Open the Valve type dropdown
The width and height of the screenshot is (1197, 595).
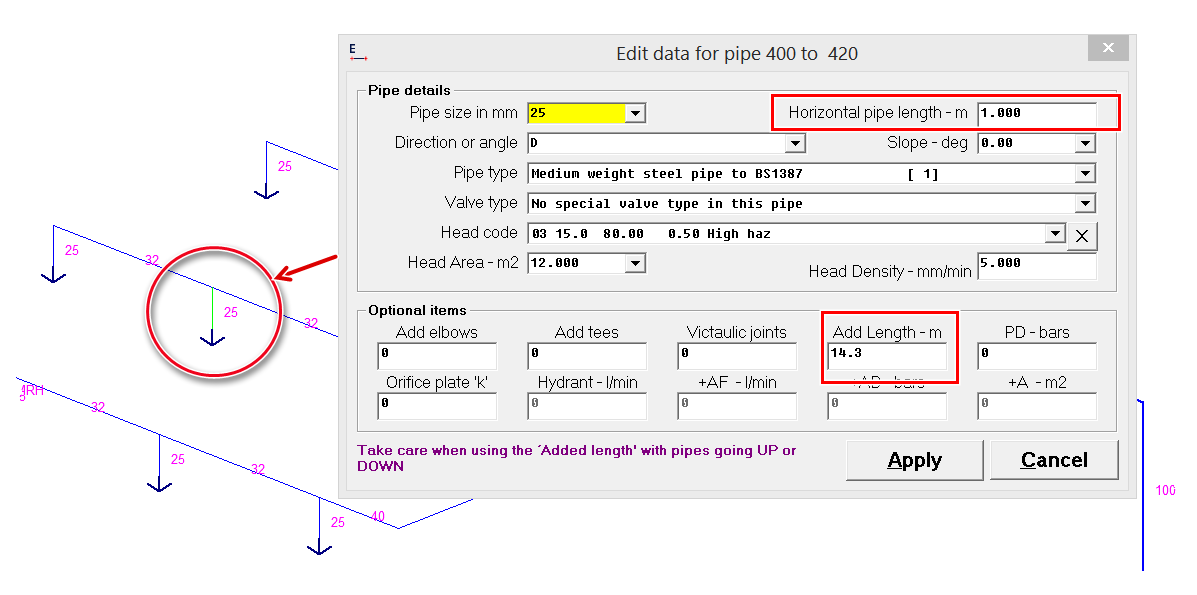point(1085,204)
